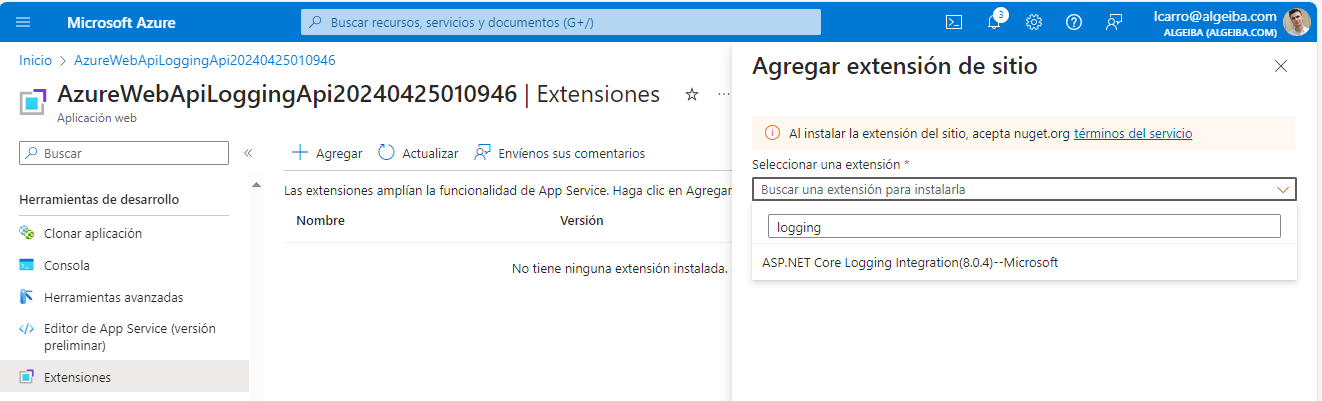This screenshot has height=401, width=1322.
Task: Click Agregar to add an extension
Action: (x=327, y=153)
